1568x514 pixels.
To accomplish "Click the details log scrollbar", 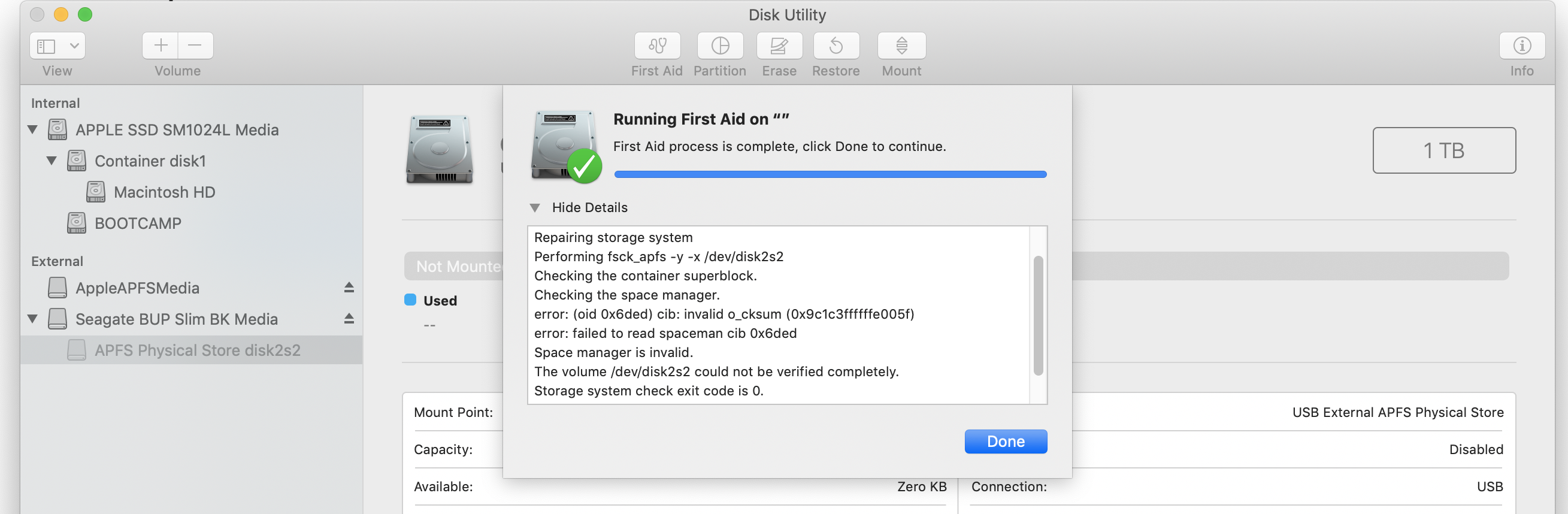I will click(1038, 316).
